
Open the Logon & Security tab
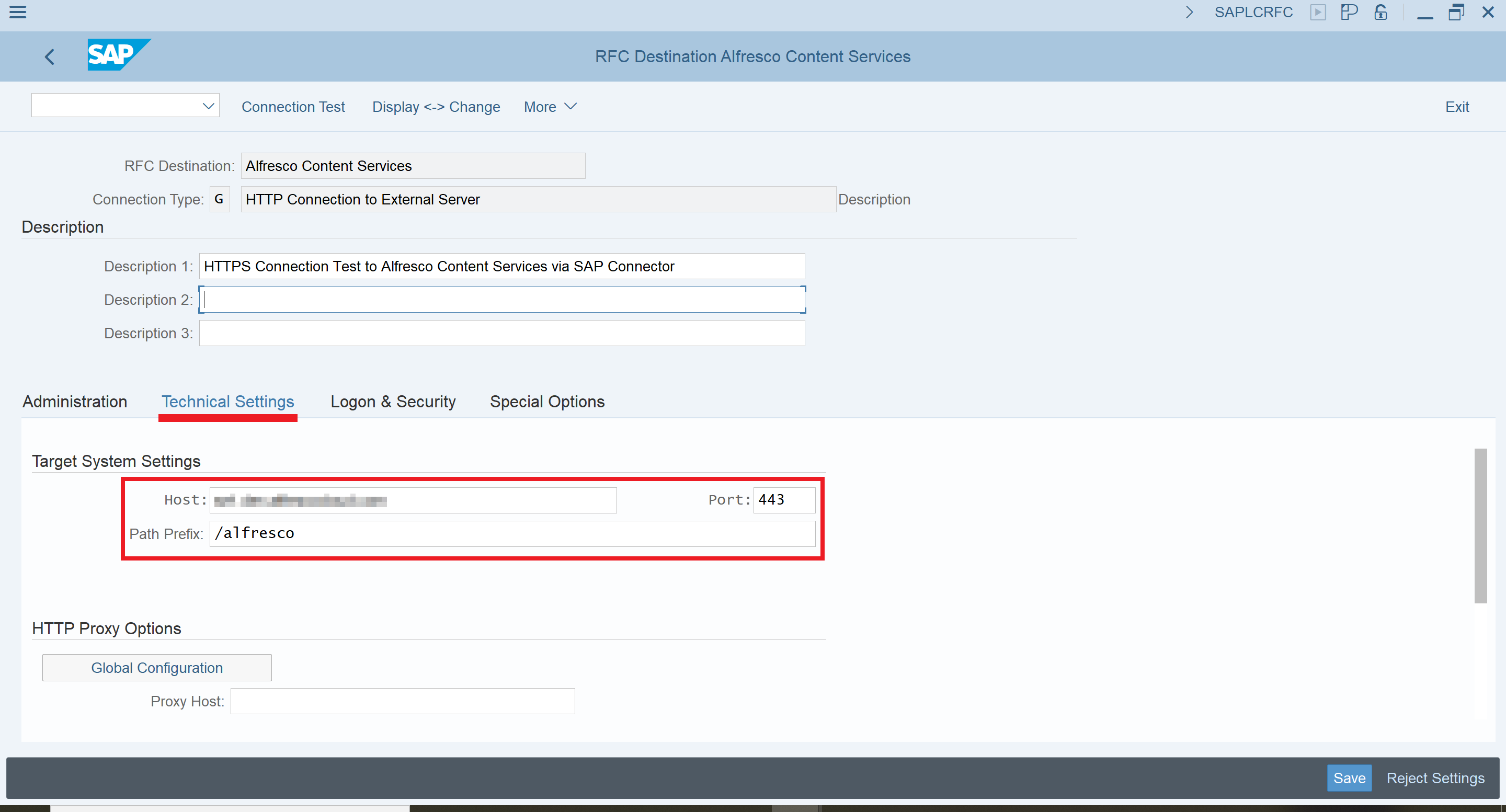[x=393, y=402]
